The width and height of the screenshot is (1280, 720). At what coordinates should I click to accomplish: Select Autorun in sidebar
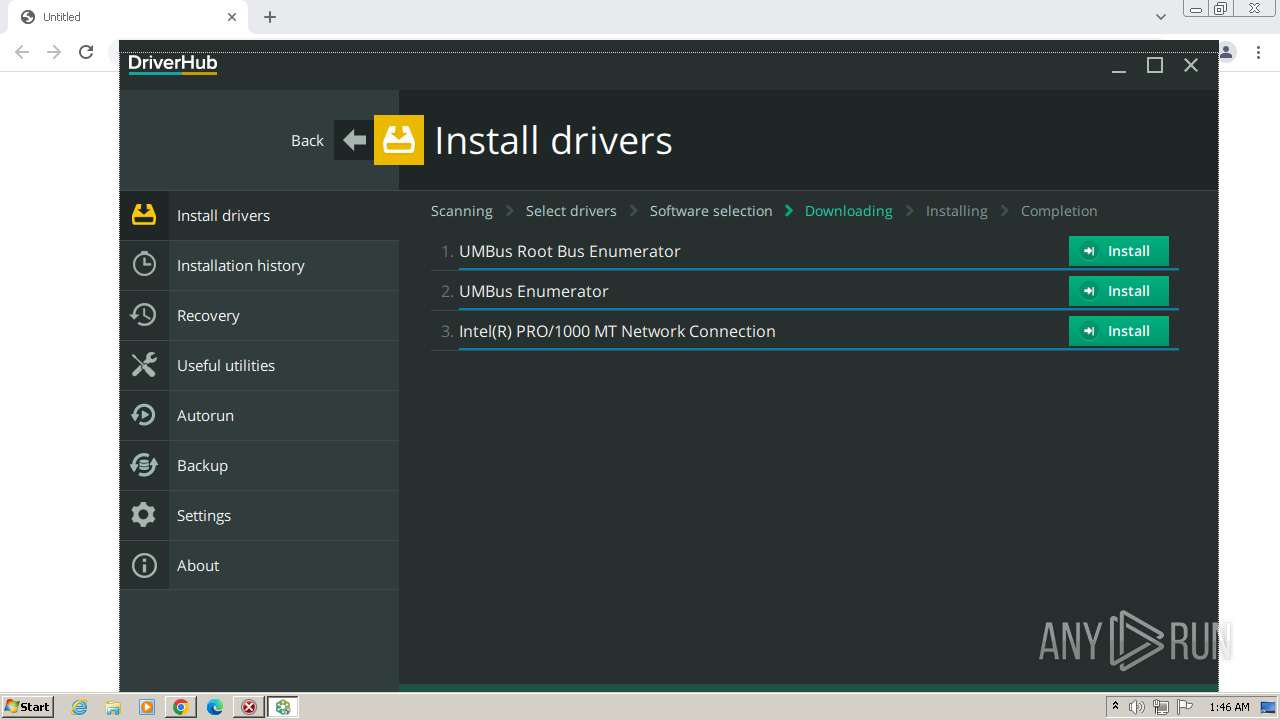(259, 415)
